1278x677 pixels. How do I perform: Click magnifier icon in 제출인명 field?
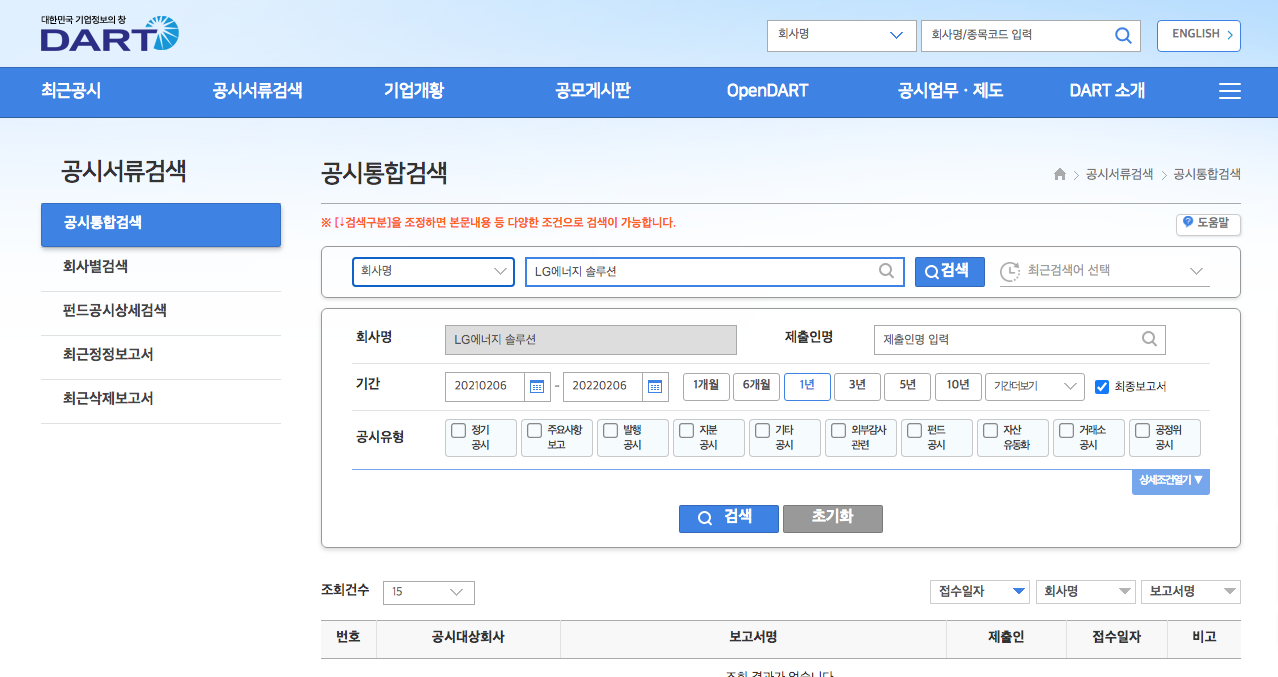coord(1149,338)
